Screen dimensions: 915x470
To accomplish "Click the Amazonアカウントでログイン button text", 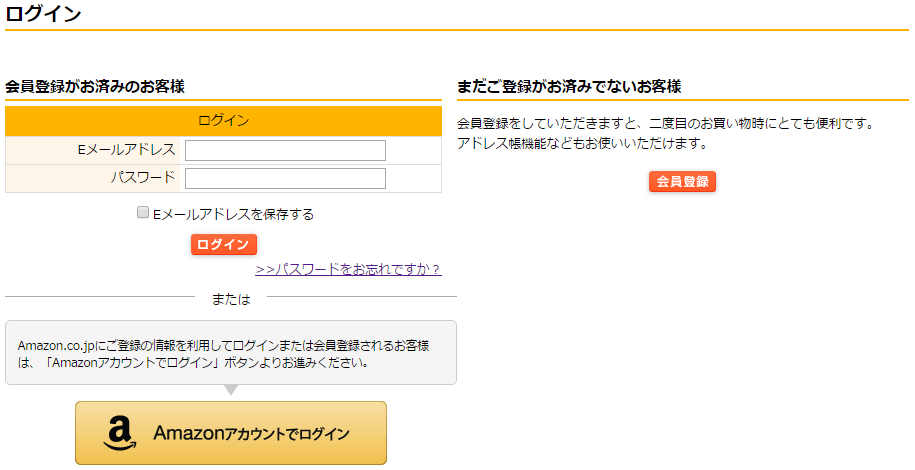I will (251, 433).
